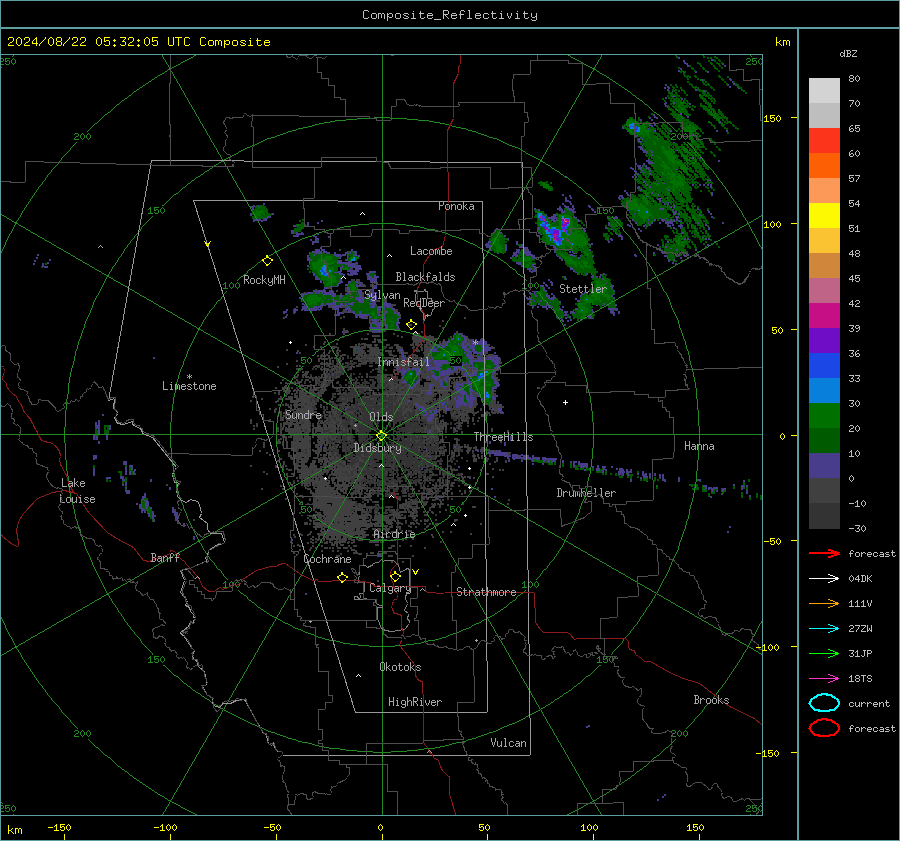The image size is (900, 841).
Task: Pick the light blue swatch at 30 dBZ
Action: pyautogui.click(x=824, y=390)
